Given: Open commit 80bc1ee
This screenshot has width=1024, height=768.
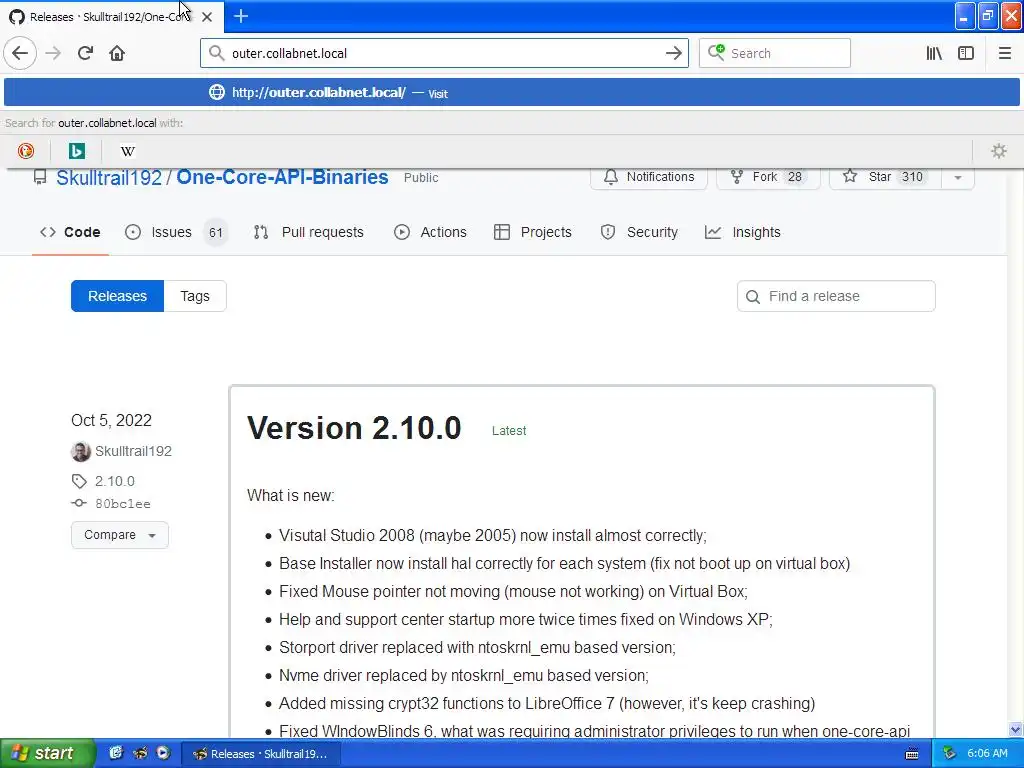Looking at the screenshot, I should [x=122, y=504].
